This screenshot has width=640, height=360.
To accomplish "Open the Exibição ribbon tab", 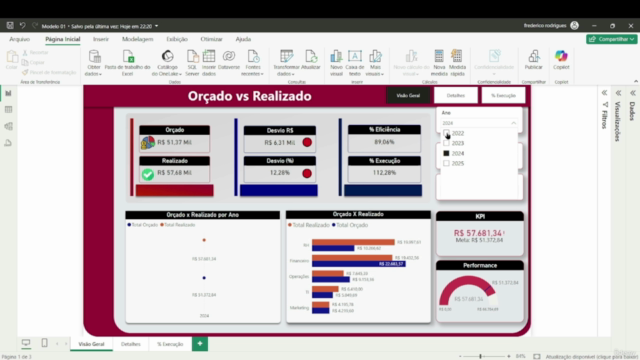I will [x=177, y=39].
